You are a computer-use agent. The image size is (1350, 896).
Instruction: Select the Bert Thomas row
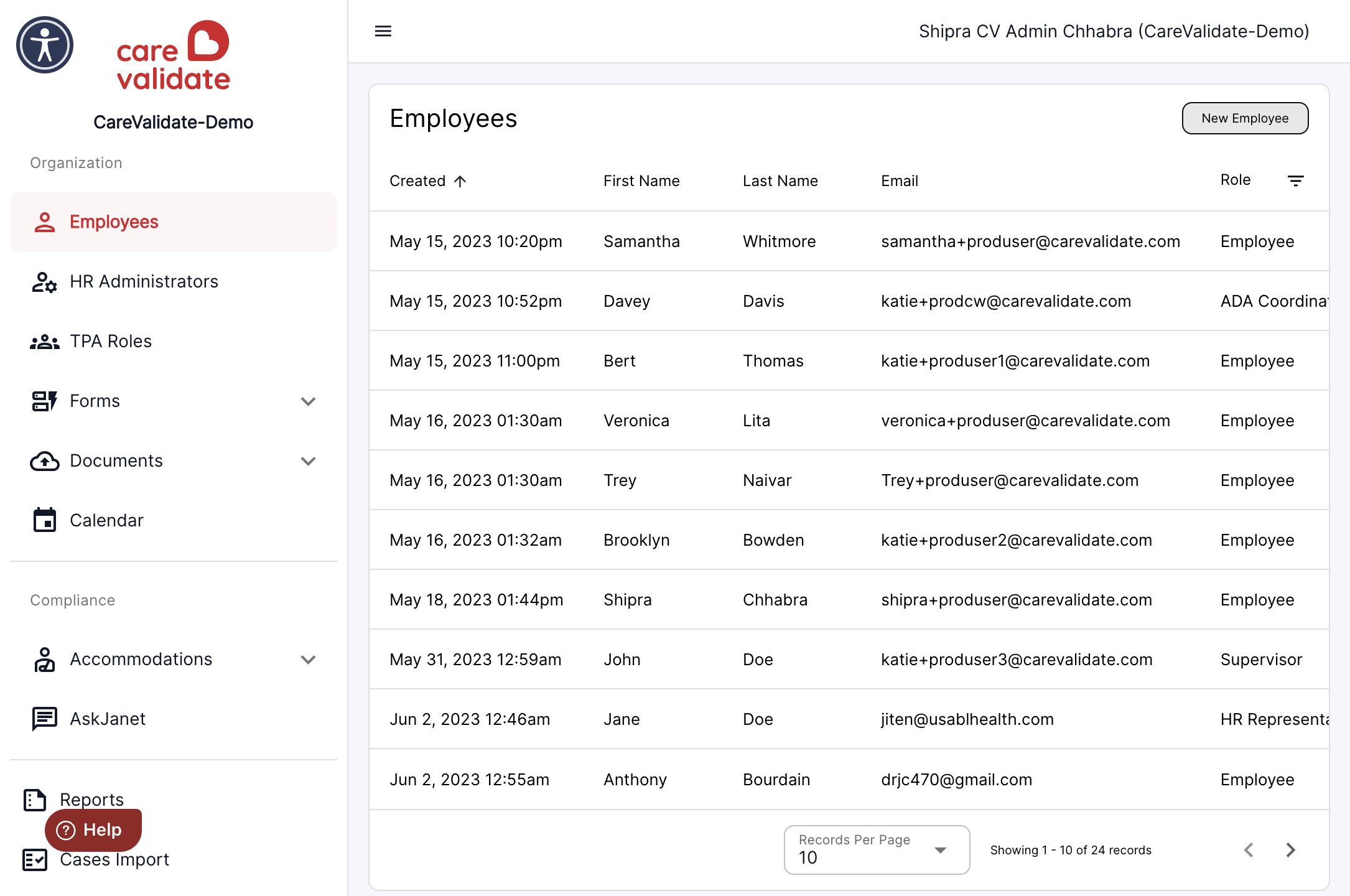click(849, 361)
